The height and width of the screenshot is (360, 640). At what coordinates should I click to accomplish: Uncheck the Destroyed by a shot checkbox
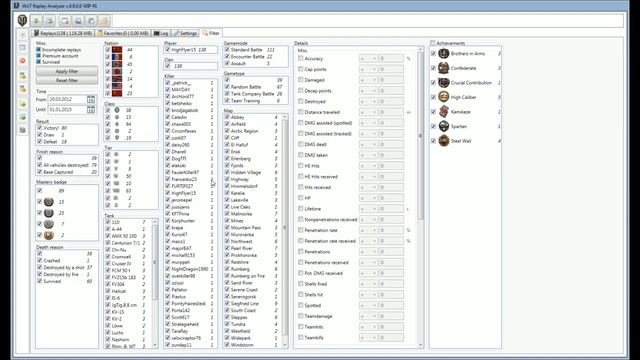point(40,267)
